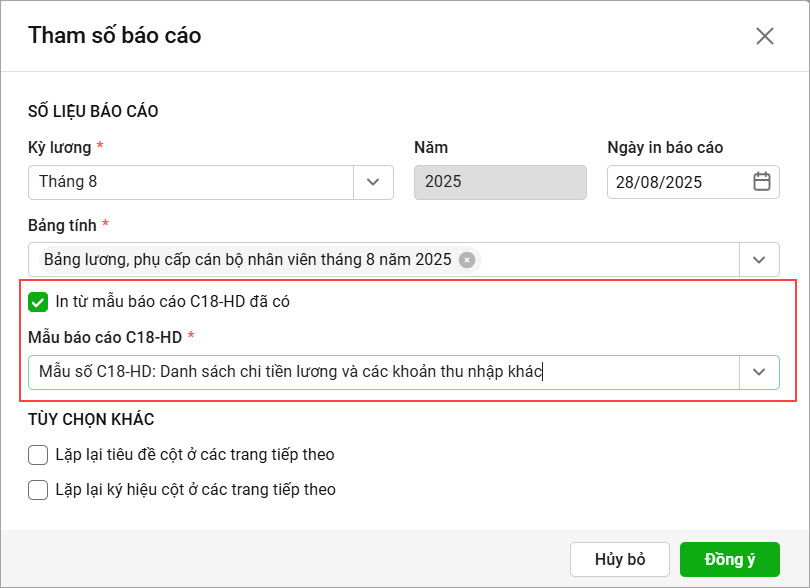Uncheck In từ mẫu báo cáo C18-HD đã có
The image size is (810, 588).
point(38,301)
